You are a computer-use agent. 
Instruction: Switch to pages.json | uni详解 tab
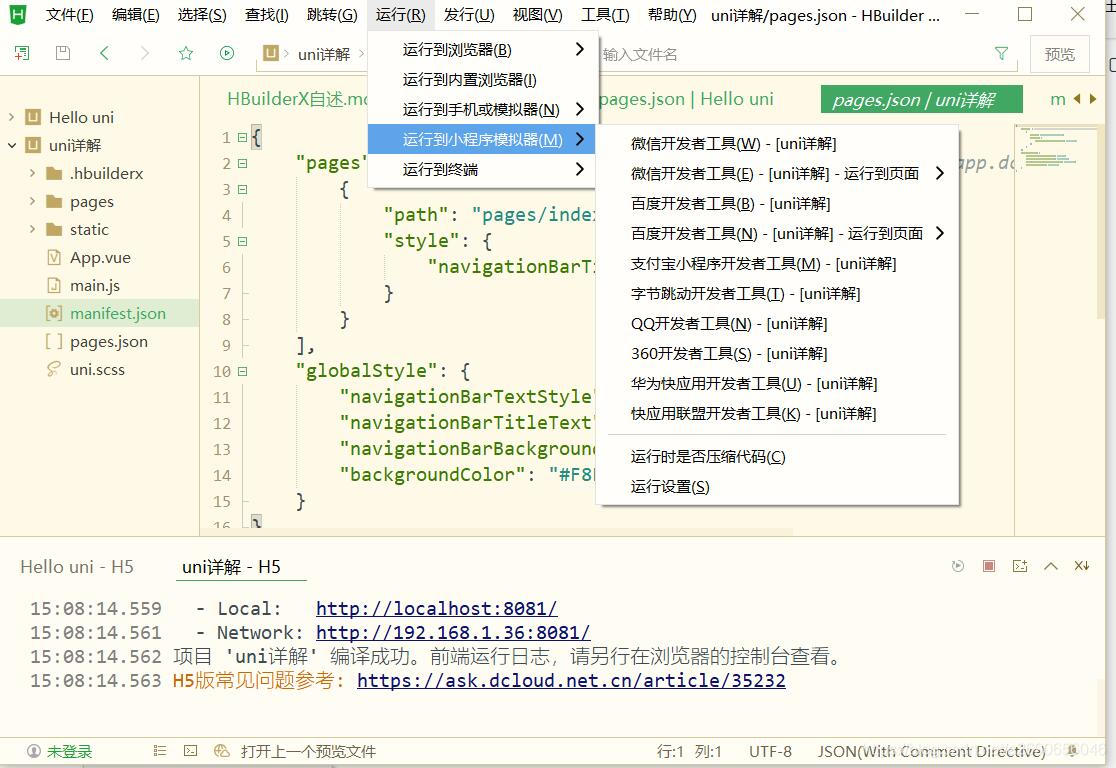click(x=922, y=100)
